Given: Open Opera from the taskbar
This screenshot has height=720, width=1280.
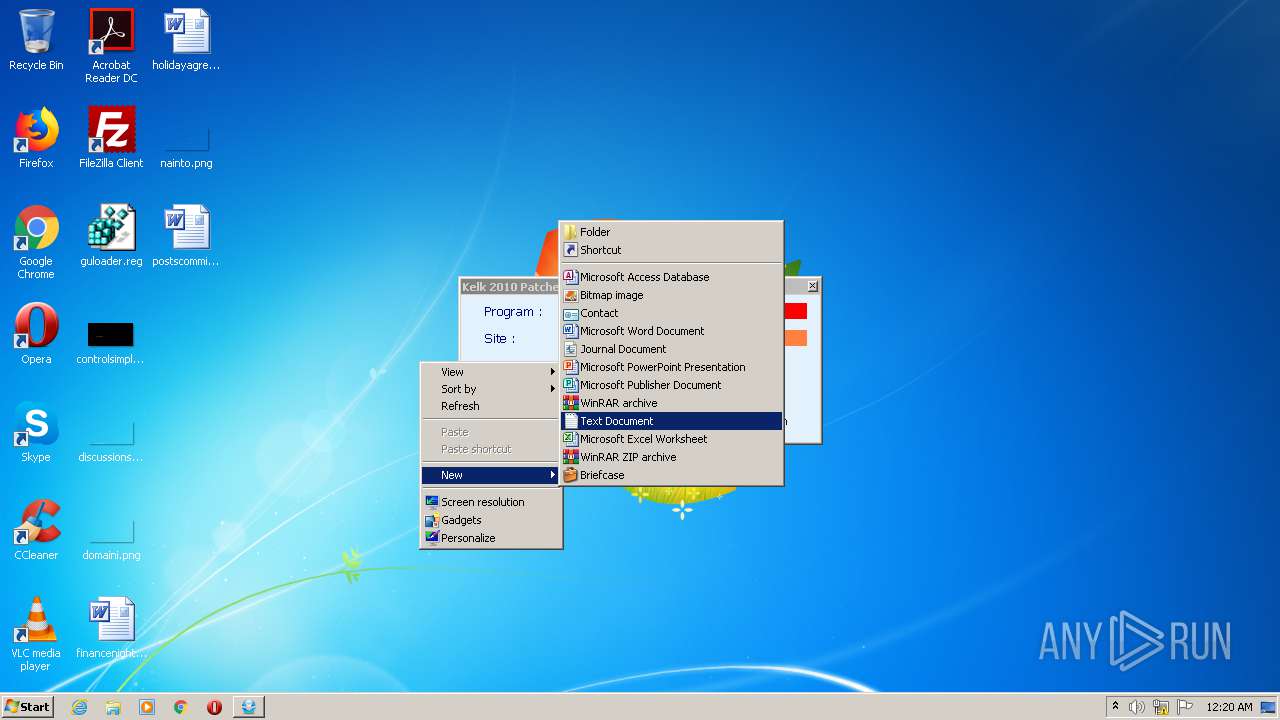Looking at the screenshot, I should point(214,707).
